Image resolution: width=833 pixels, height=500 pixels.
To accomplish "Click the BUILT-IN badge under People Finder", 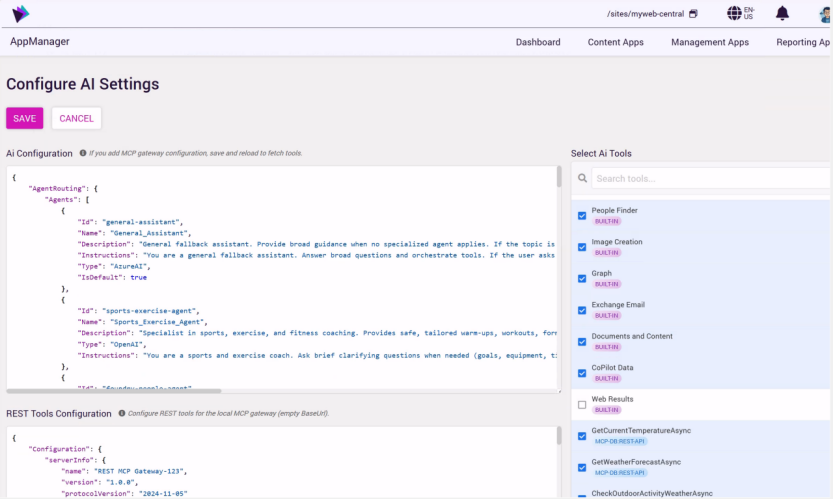I will tap(606, 222).
